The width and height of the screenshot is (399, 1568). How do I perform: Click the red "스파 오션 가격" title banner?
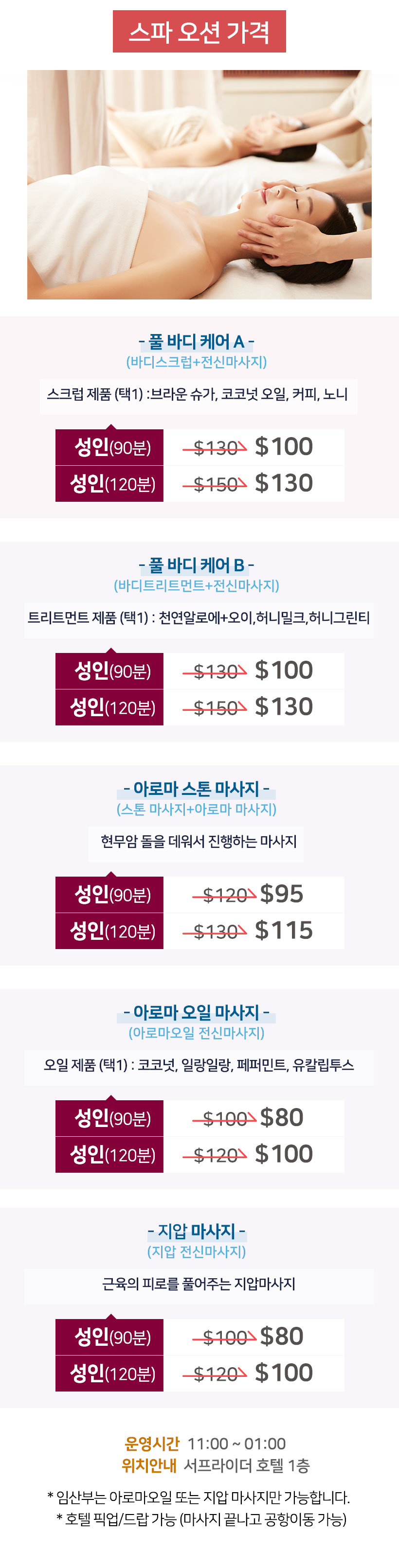click(199, 32)
